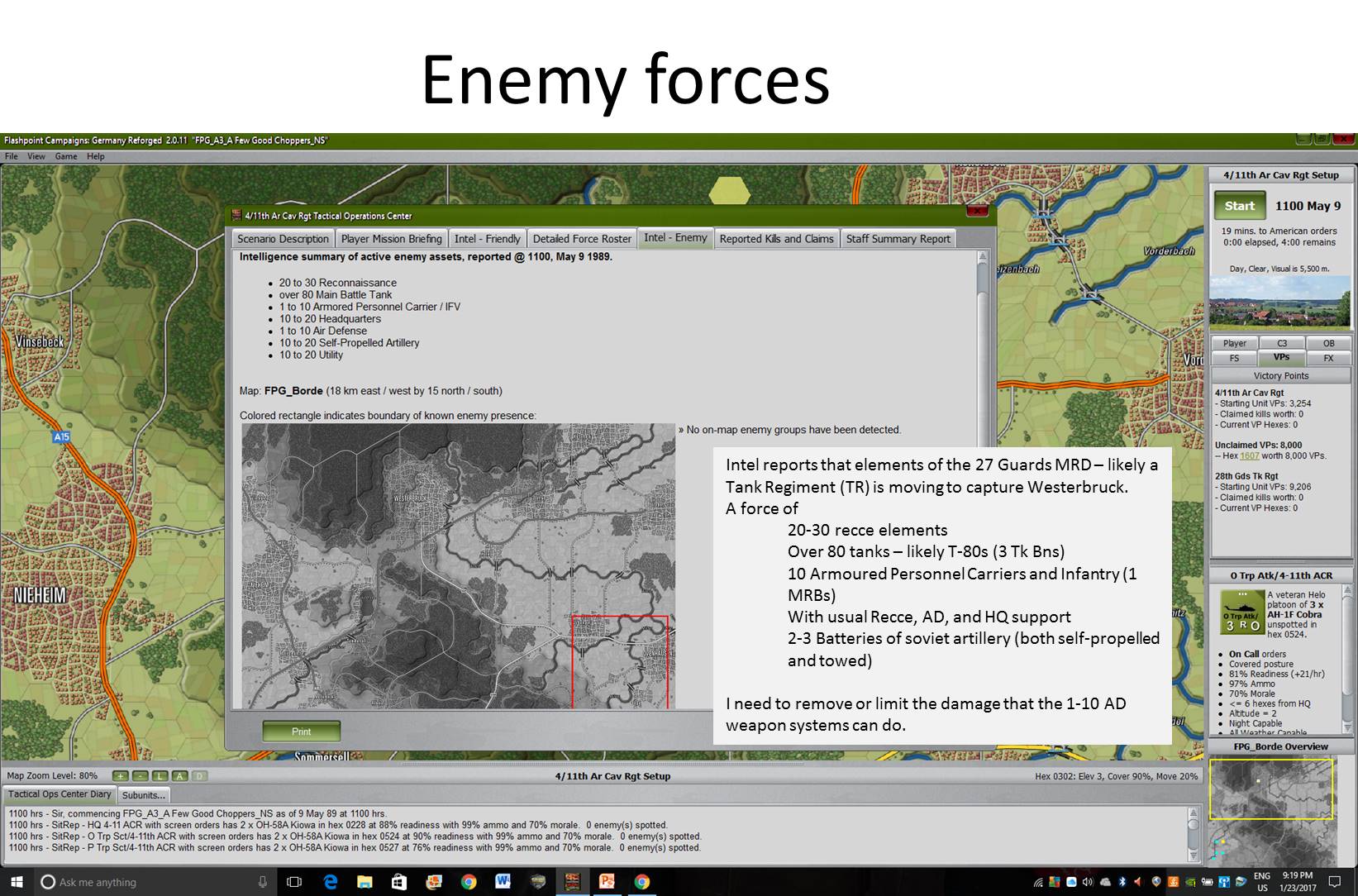Select the FS panel button
1358x896 pixels.
click(x=1234, y=358)
